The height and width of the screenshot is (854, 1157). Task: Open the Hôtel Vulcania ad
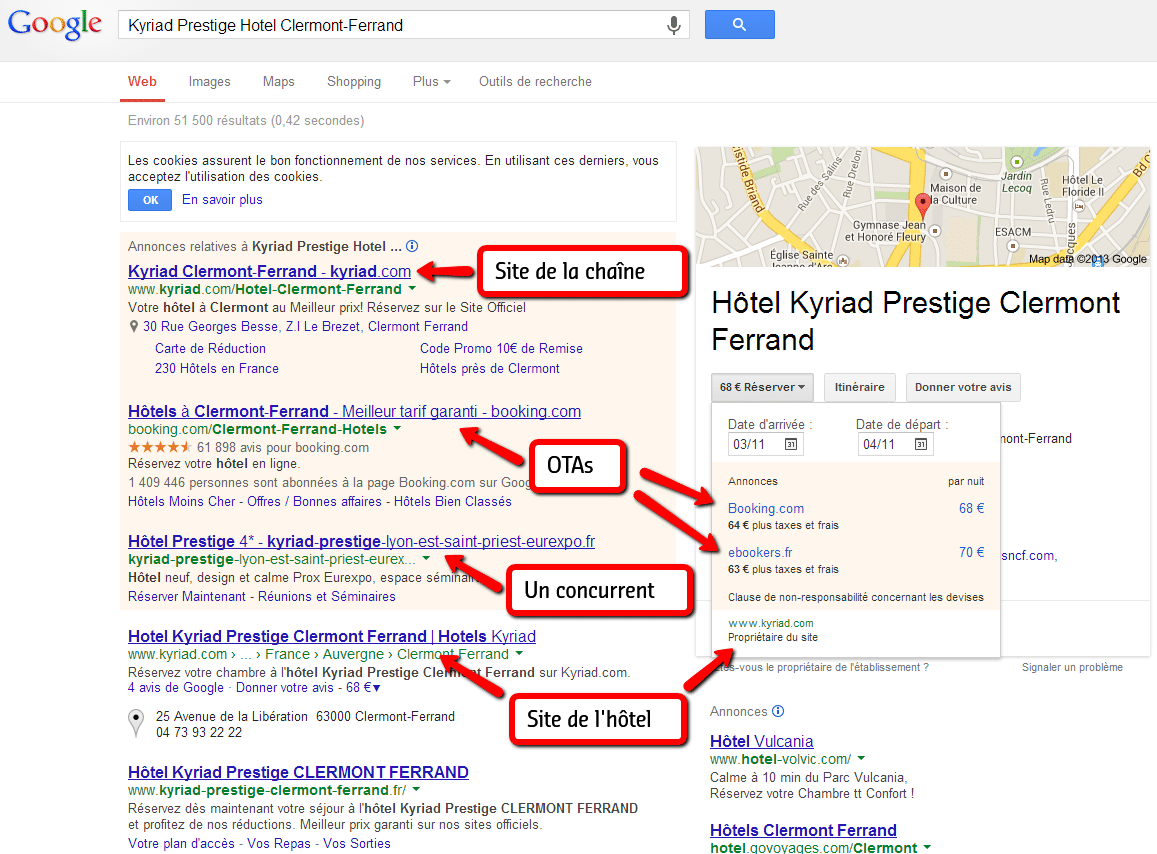[761, 741]
